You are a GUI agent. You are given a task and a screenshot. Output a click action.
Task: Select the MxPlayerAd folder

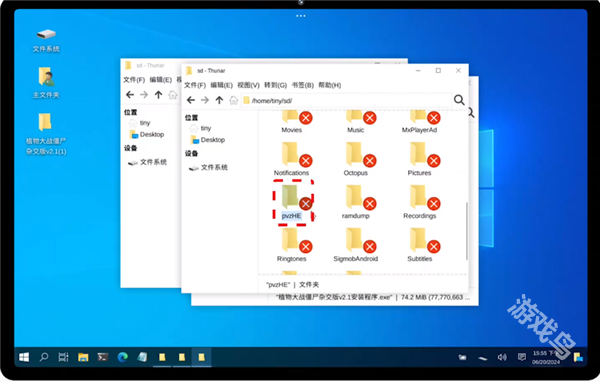pos(419,122)
